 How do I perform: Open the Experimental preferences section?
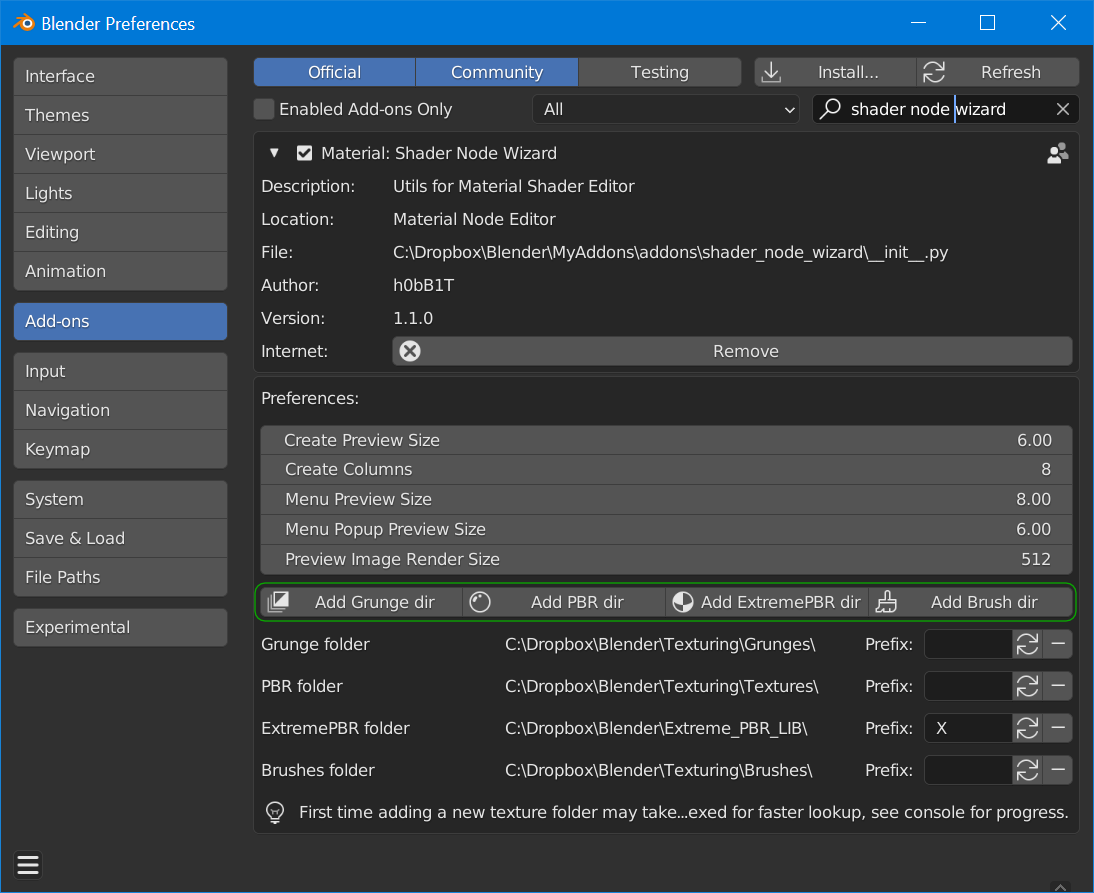[x=120, y=627]
